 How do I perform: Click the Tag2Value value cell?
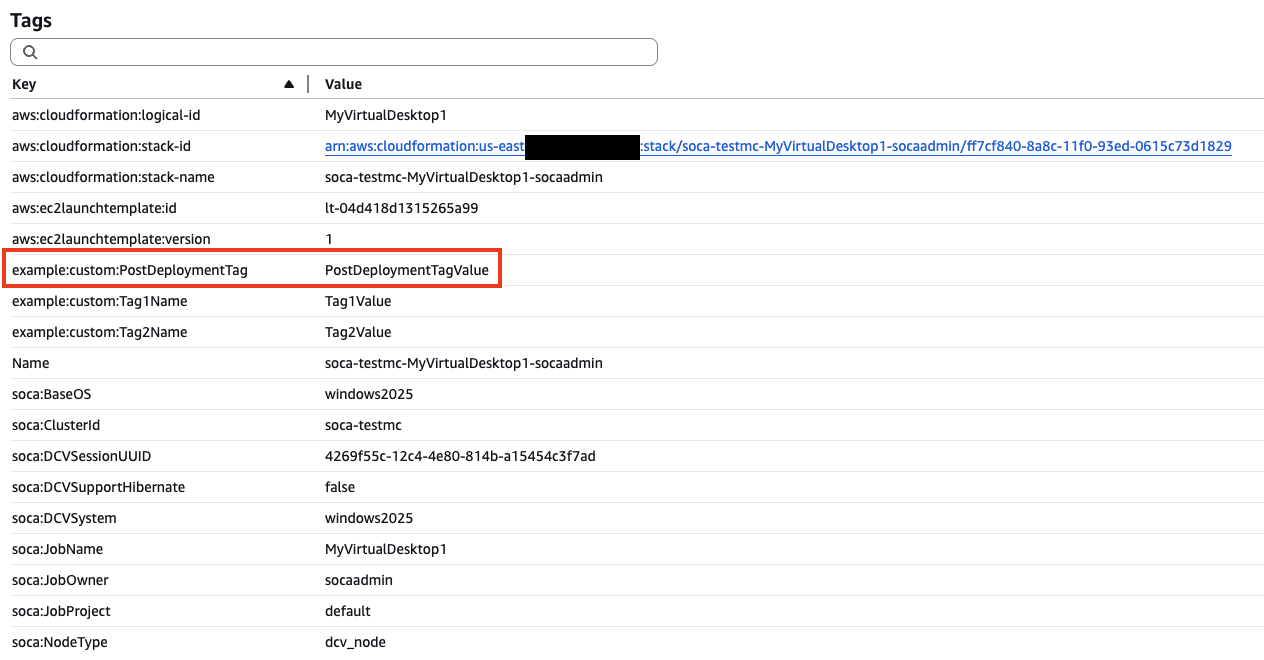358,332
